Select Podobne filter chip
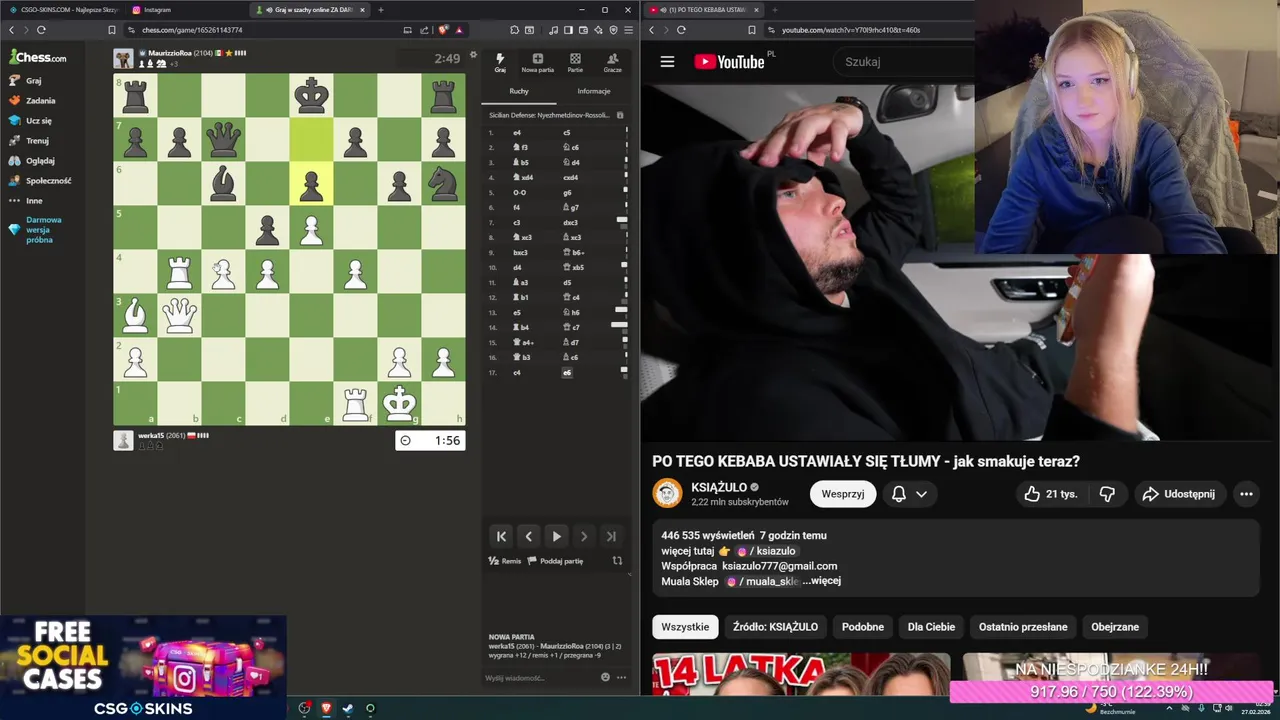Screen dimensions: 1280x720 pos(863,627)
